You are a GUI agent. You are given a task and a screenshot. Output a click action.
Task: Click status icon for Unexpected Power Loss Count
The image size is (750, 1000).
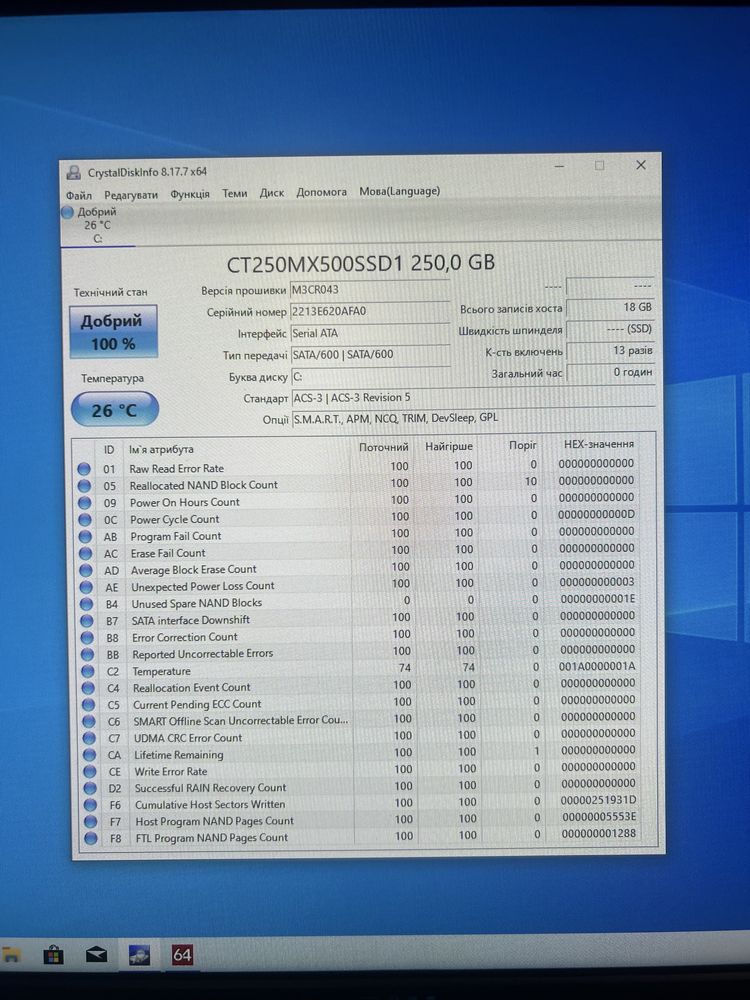point(86,587)
